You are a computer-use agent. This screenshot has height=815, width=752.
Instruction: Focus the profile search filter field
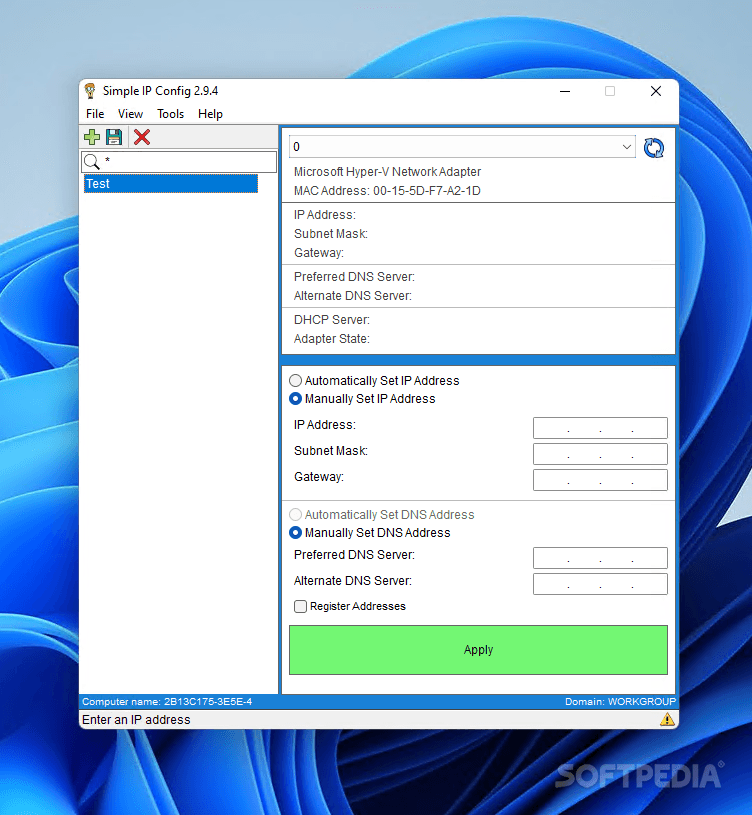[x=179, y=162]
